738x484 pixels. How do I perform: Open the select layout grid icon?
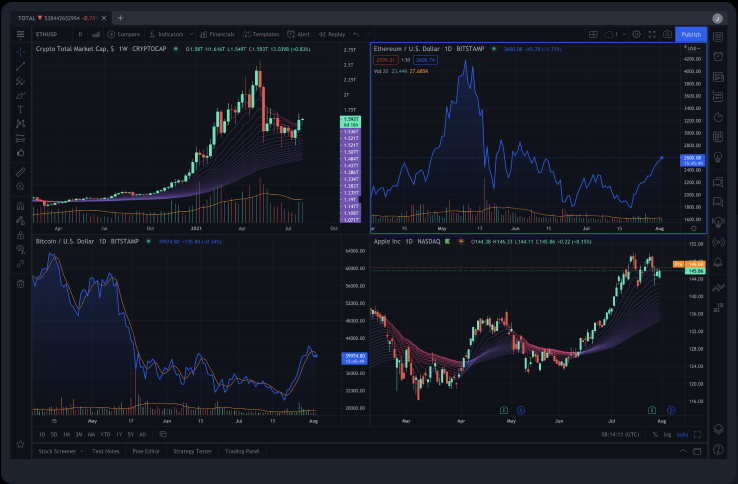click(593, 34)
